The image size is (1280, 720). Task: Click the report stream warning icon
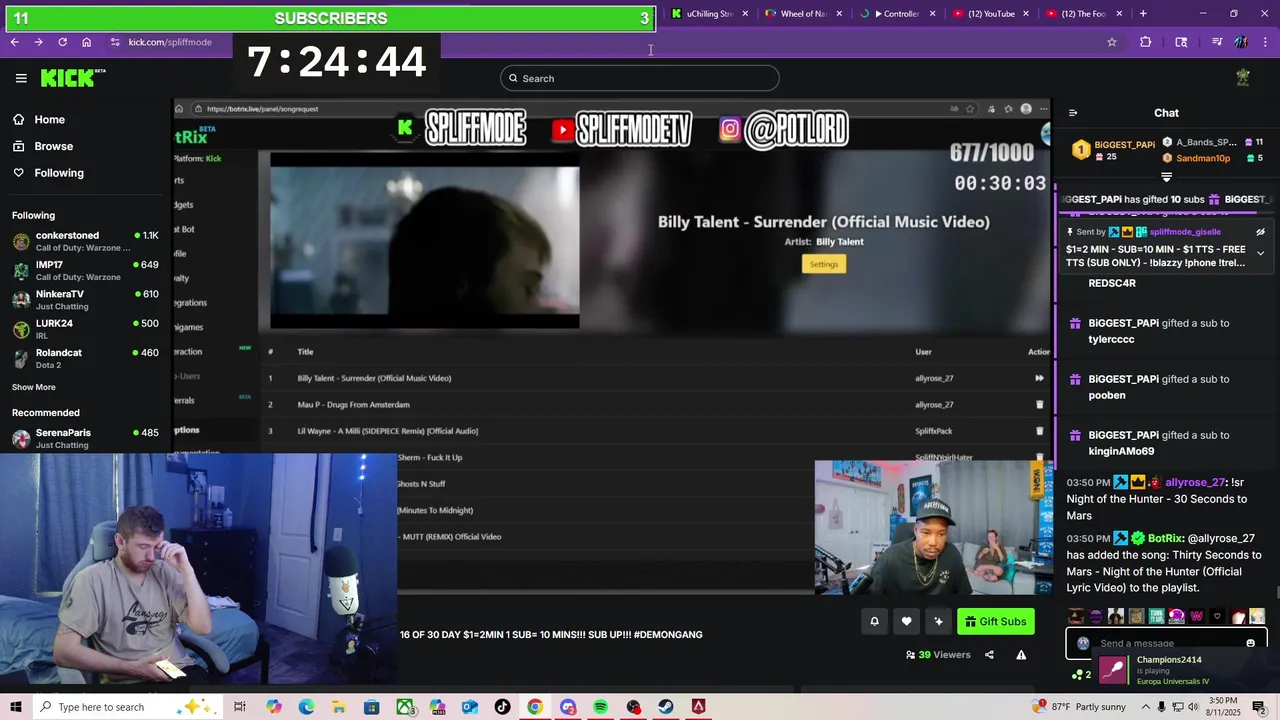pos(1021,655)
